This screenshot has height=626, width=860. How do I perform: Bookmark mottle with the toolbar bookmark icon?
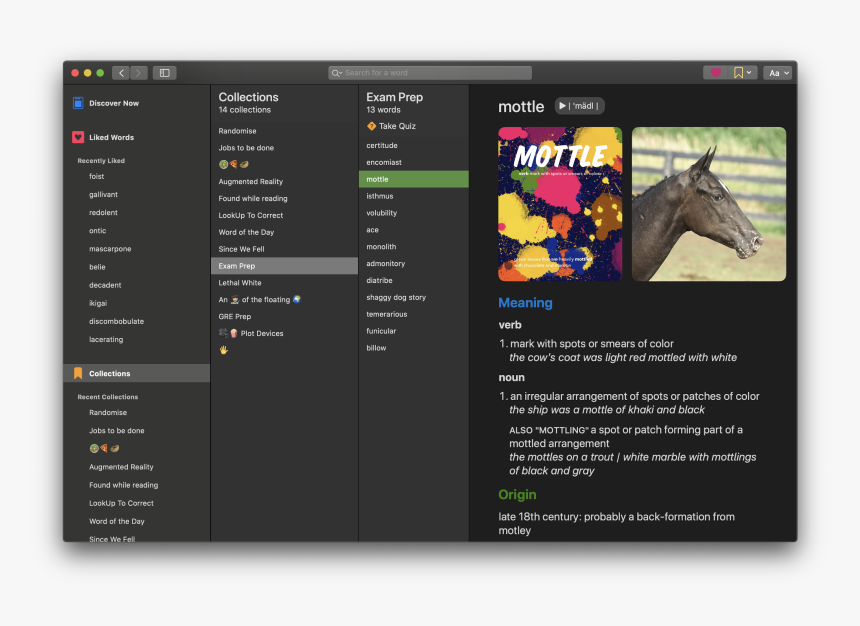click(x=737, y=72)
